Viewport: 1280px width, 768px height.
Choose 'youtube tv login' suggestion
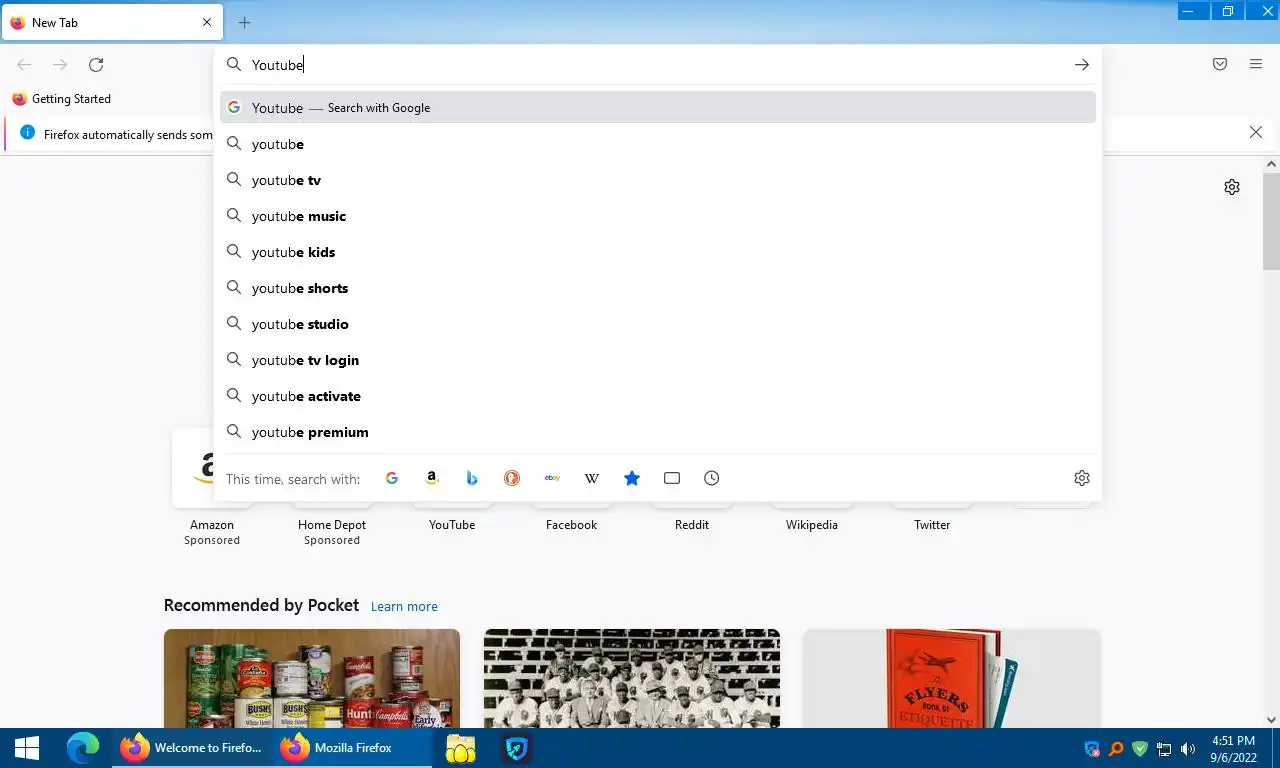coord(658,360)
